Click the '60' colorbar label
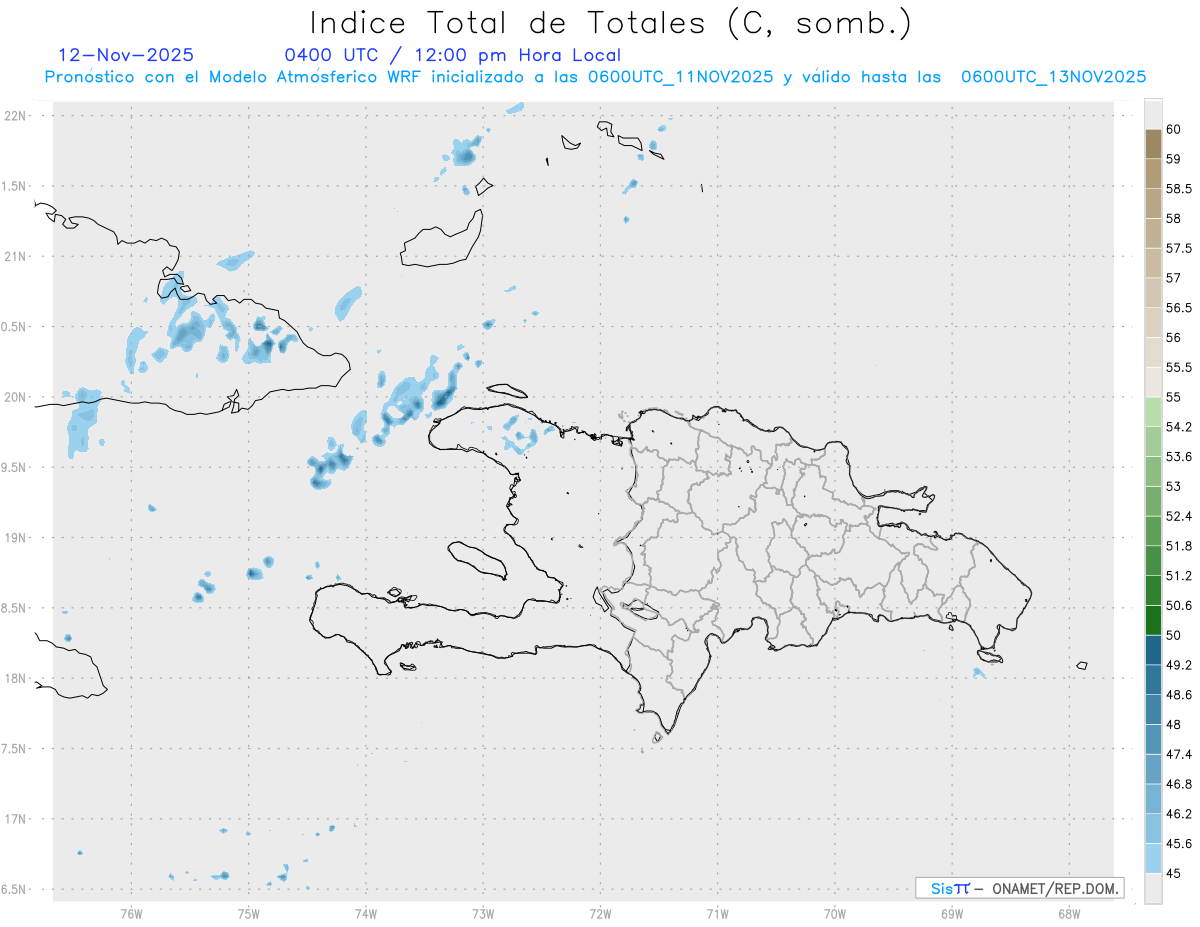 click(1174, 129)
